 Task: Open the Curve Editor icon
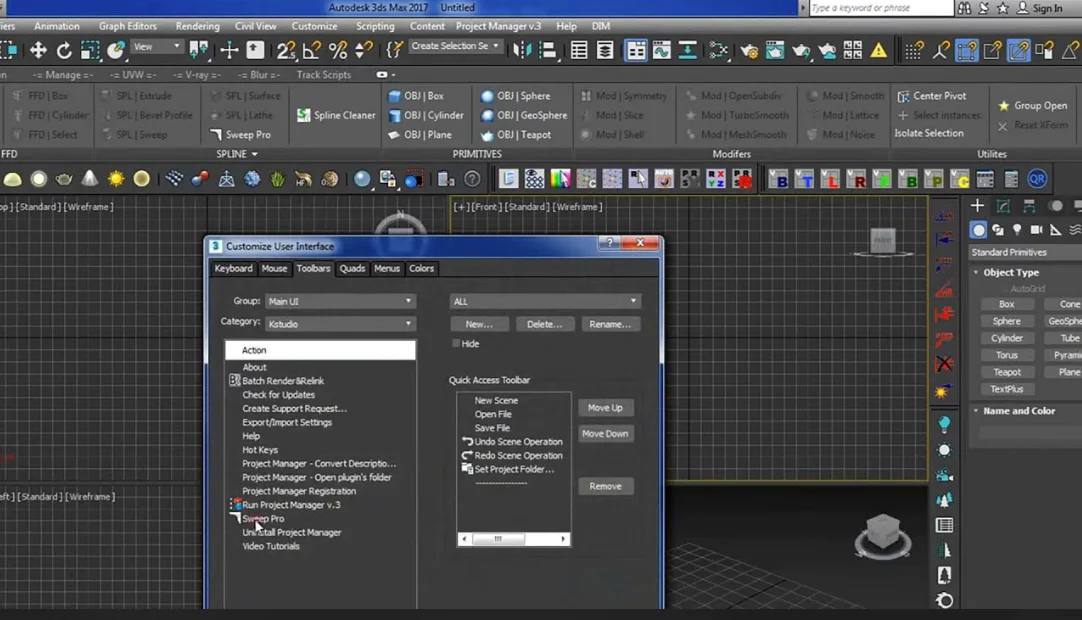click(x=661, y=50)
